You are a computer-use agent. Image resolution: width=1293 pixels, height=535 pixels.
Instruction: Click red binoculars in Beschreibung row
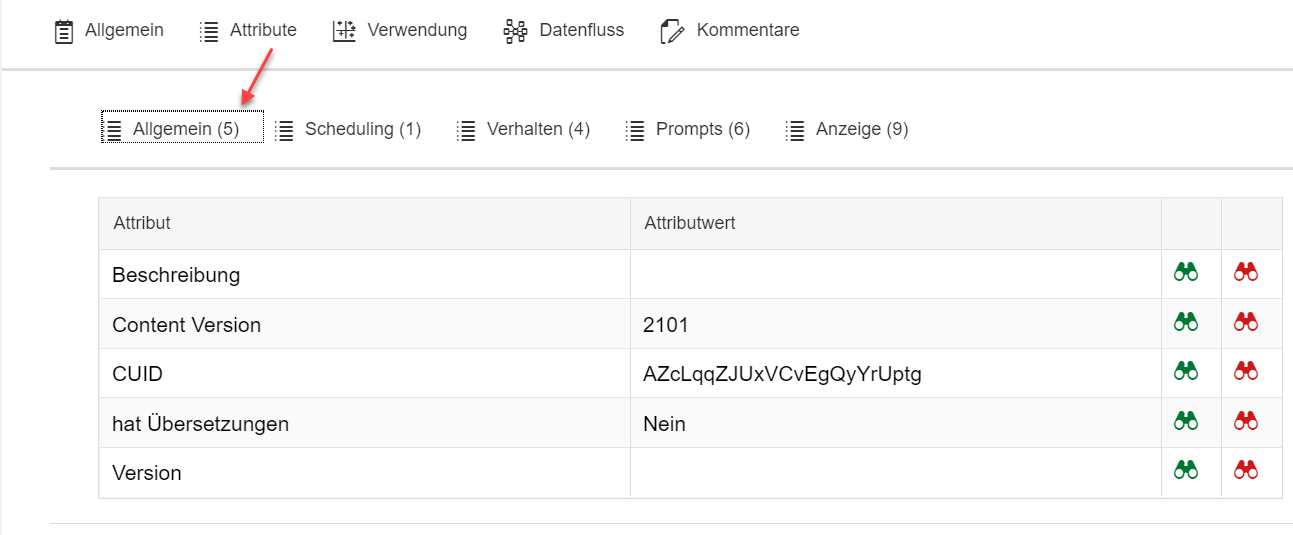coord(1246,272)
